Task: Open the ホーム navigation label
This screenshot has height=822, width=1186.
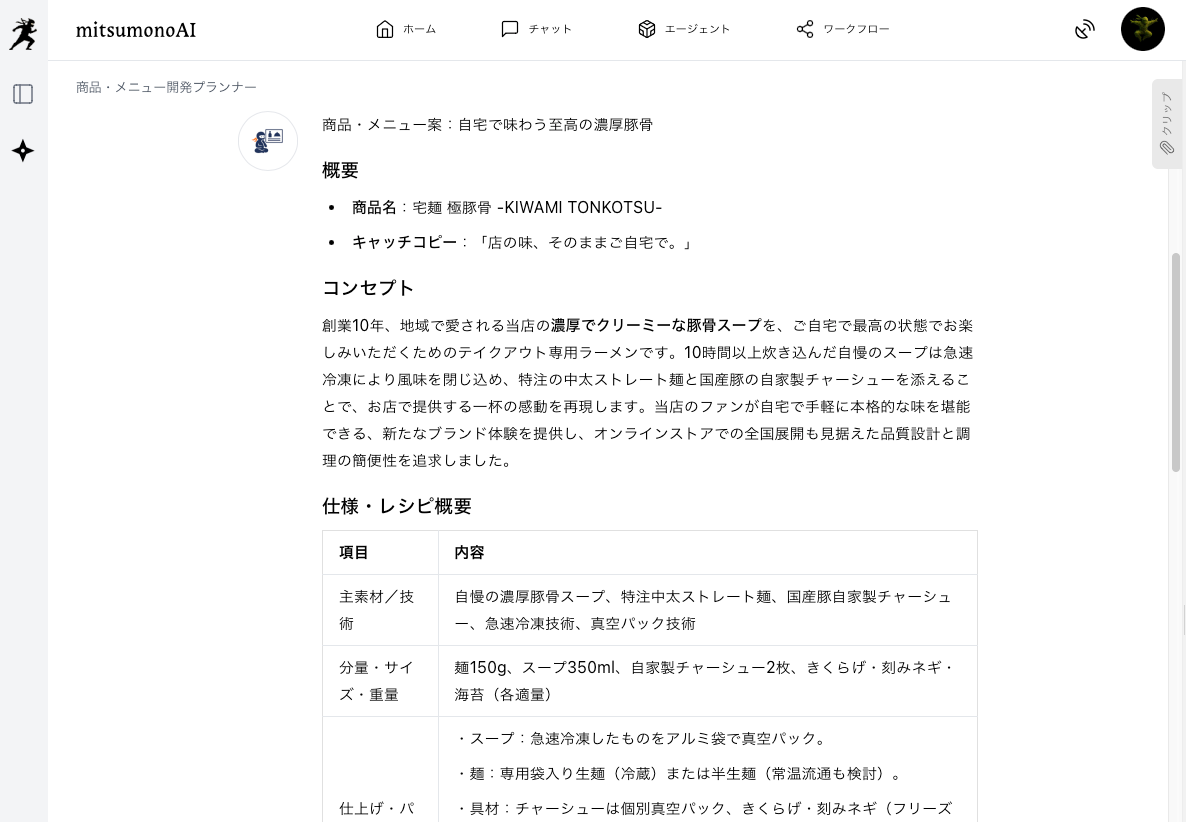Action: (x=420, y=29)
